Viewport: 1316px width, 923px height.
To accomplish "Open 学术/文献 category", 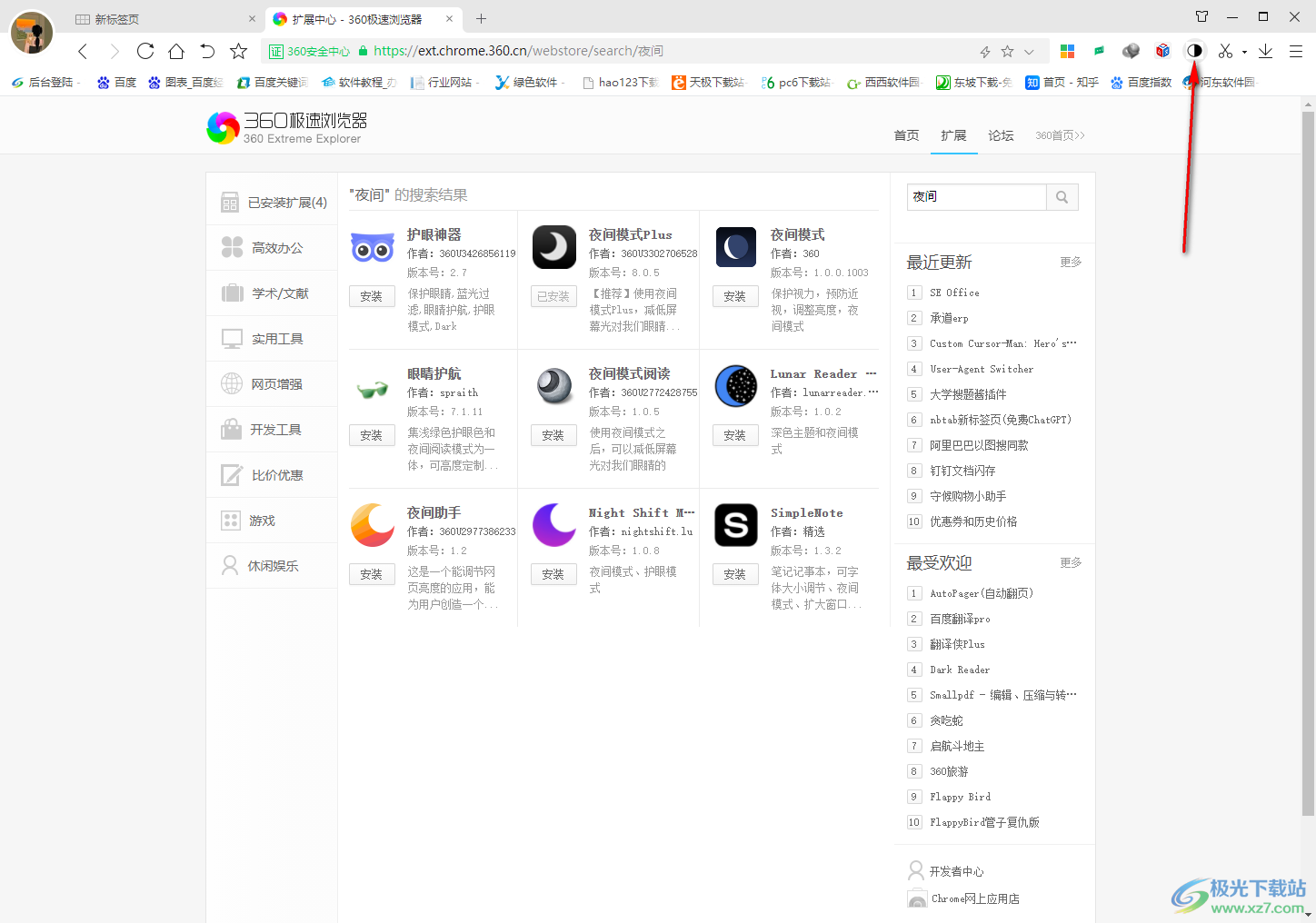I will click(272, 293).
